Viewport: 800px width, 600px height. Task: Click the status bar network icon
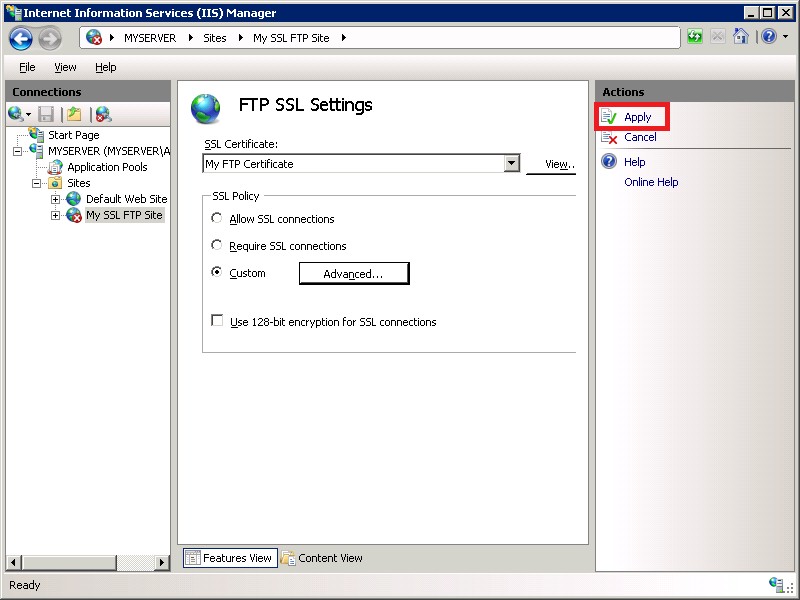(x=777, y=584)
